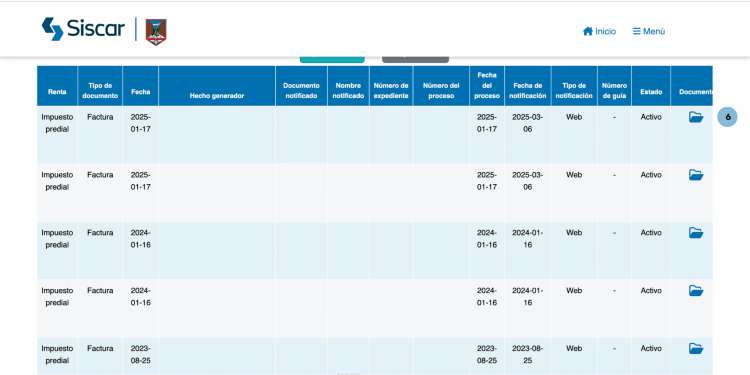Click the round badge numbered 6
Screen dimensions: 750x375
click(728, 117)
